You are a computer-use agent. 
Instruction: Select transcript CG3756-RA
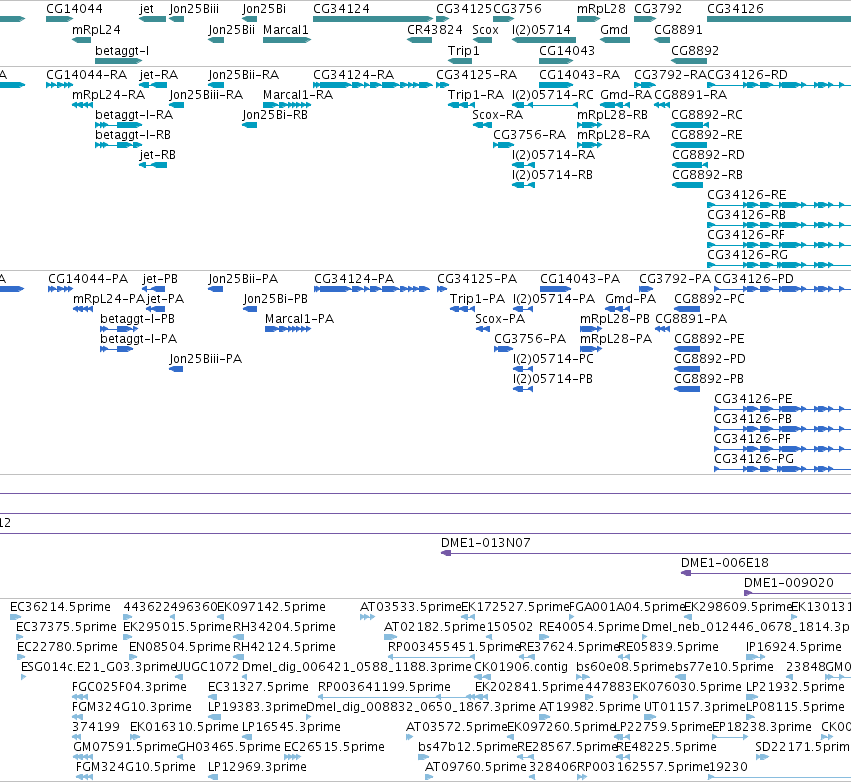click(503, 145)
